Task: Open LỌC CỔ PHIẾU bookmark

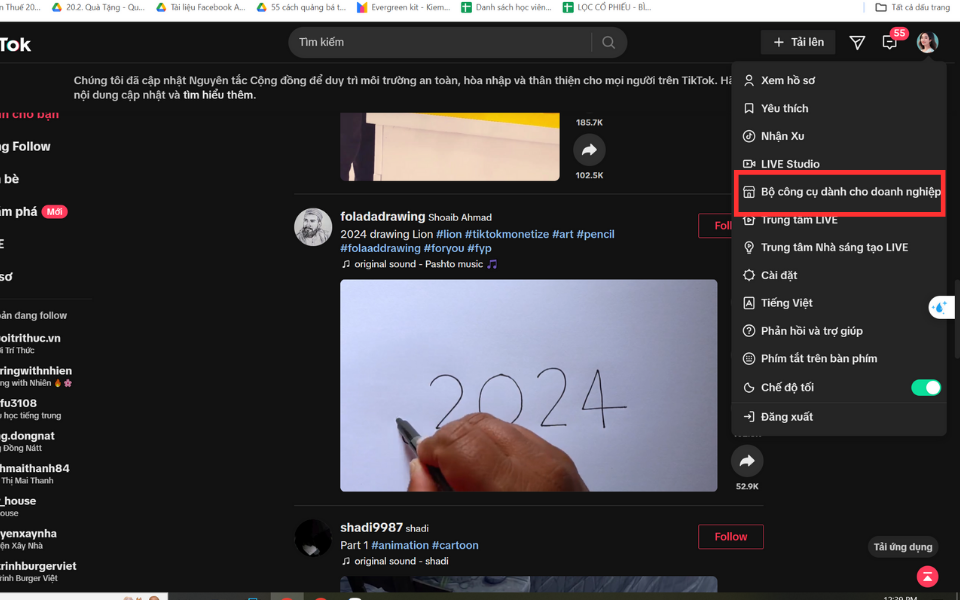Action: [607, 7]
